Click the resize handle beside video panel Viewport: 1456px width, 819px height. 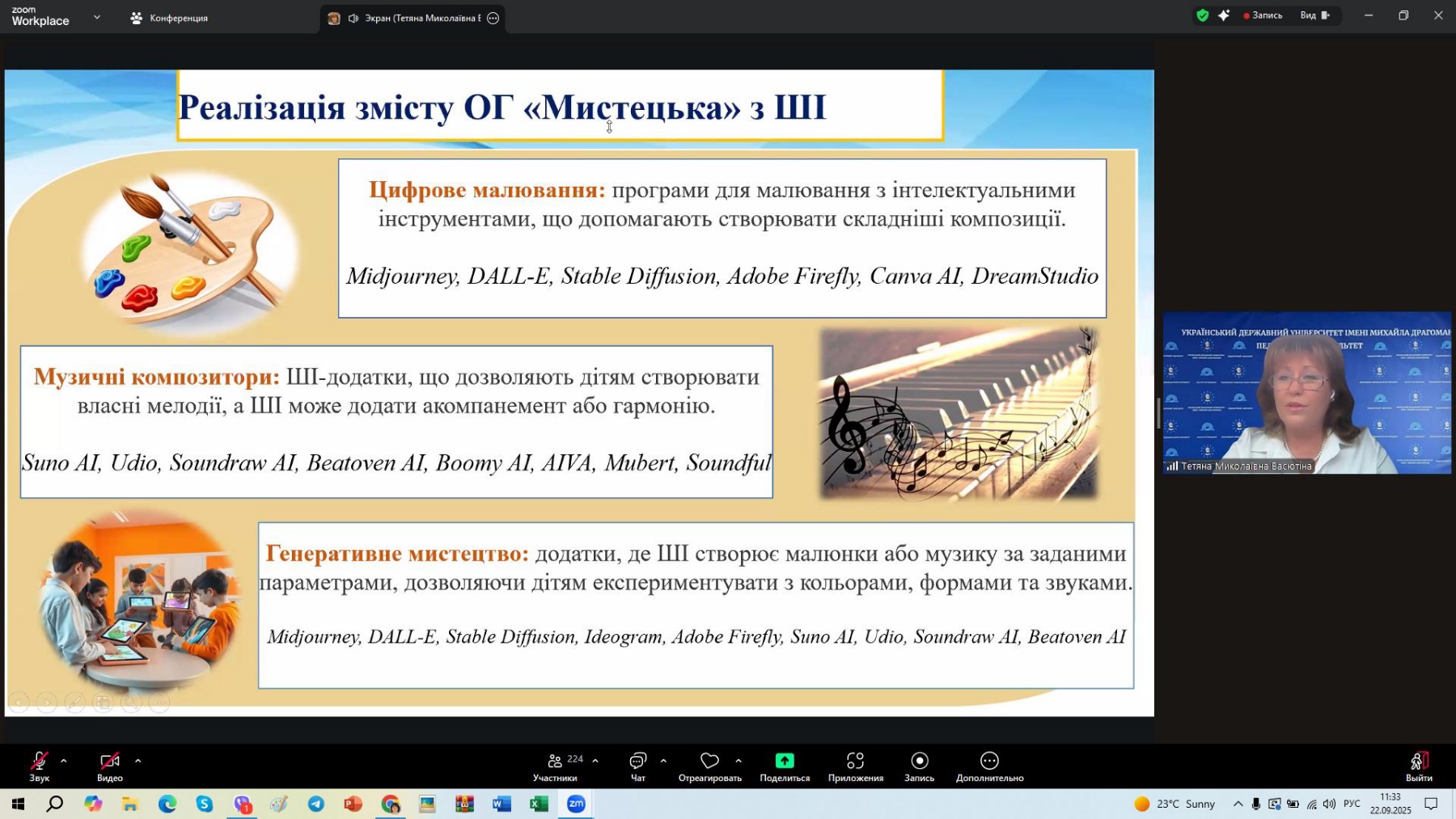click(x=1158, y=413)
